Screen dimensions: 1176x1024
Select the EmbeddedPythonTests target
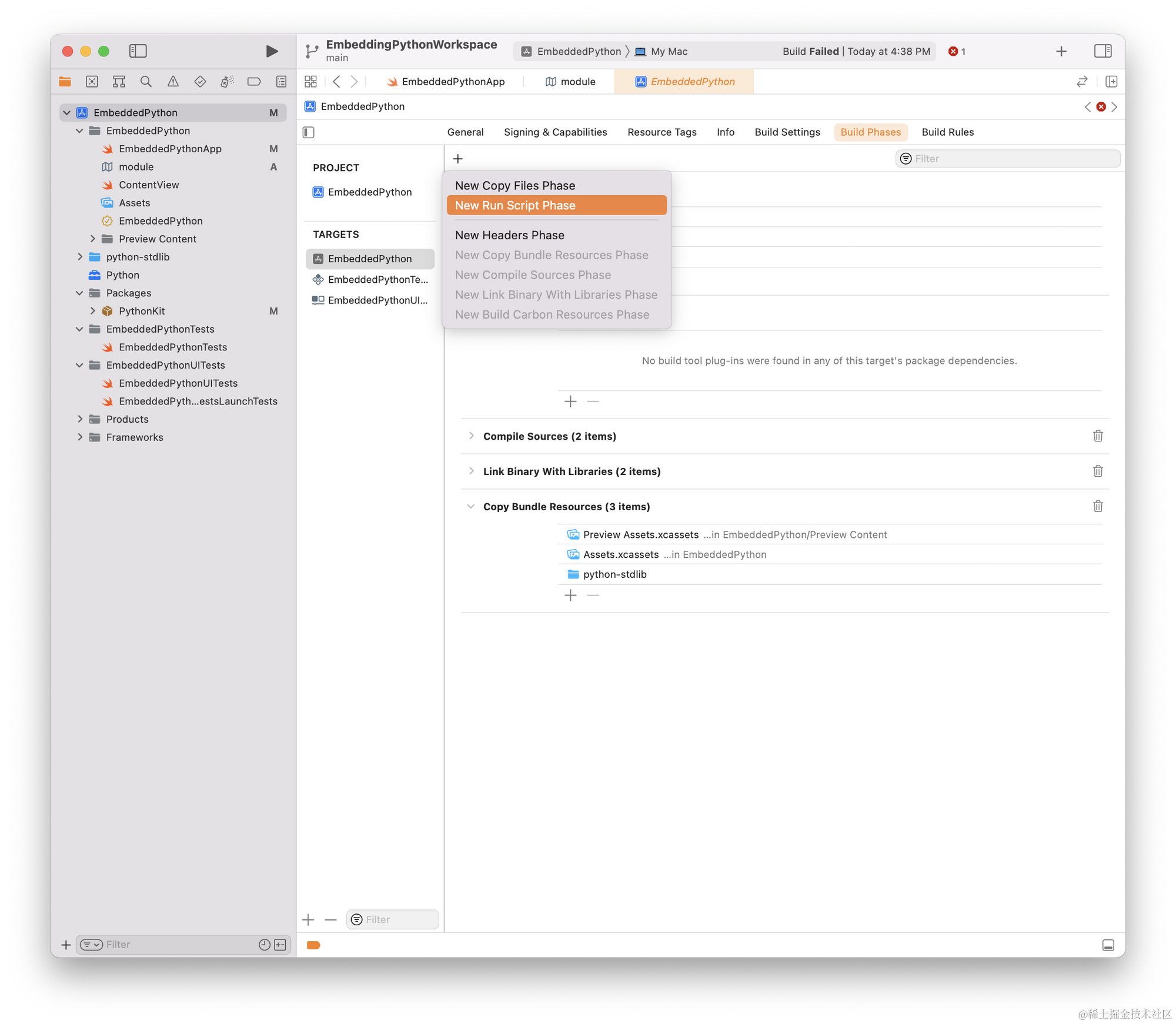(x=370, y=280)
